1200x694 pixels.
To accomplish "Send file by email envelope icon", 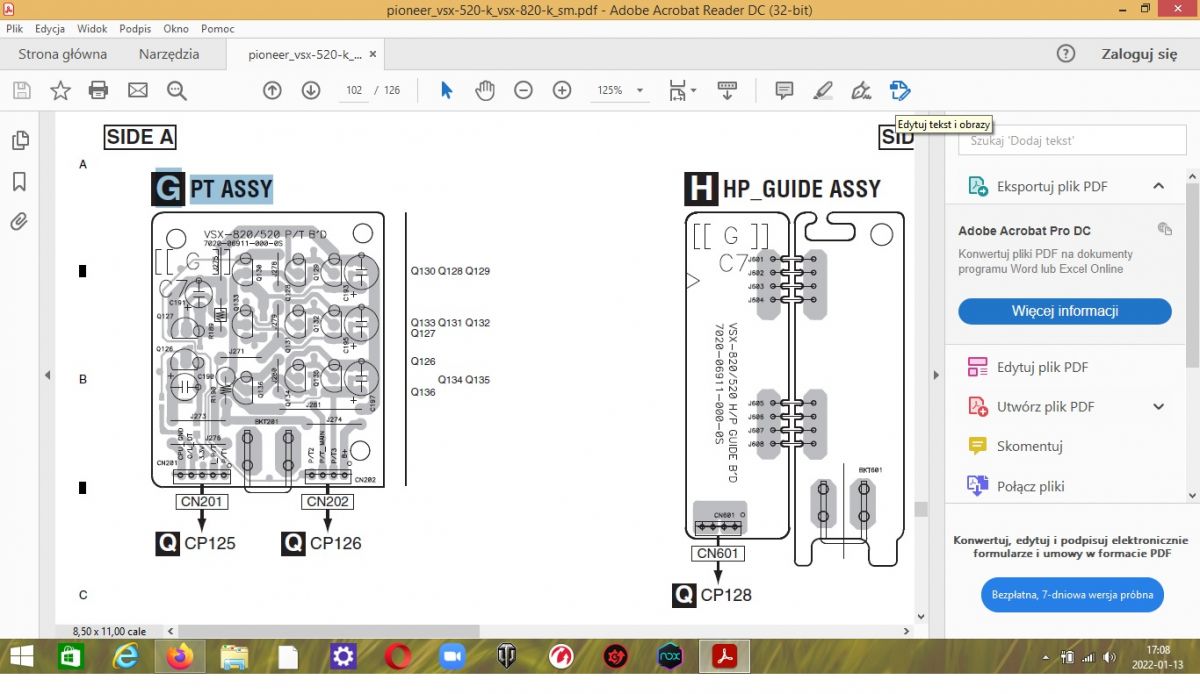I will click(138, 91).
